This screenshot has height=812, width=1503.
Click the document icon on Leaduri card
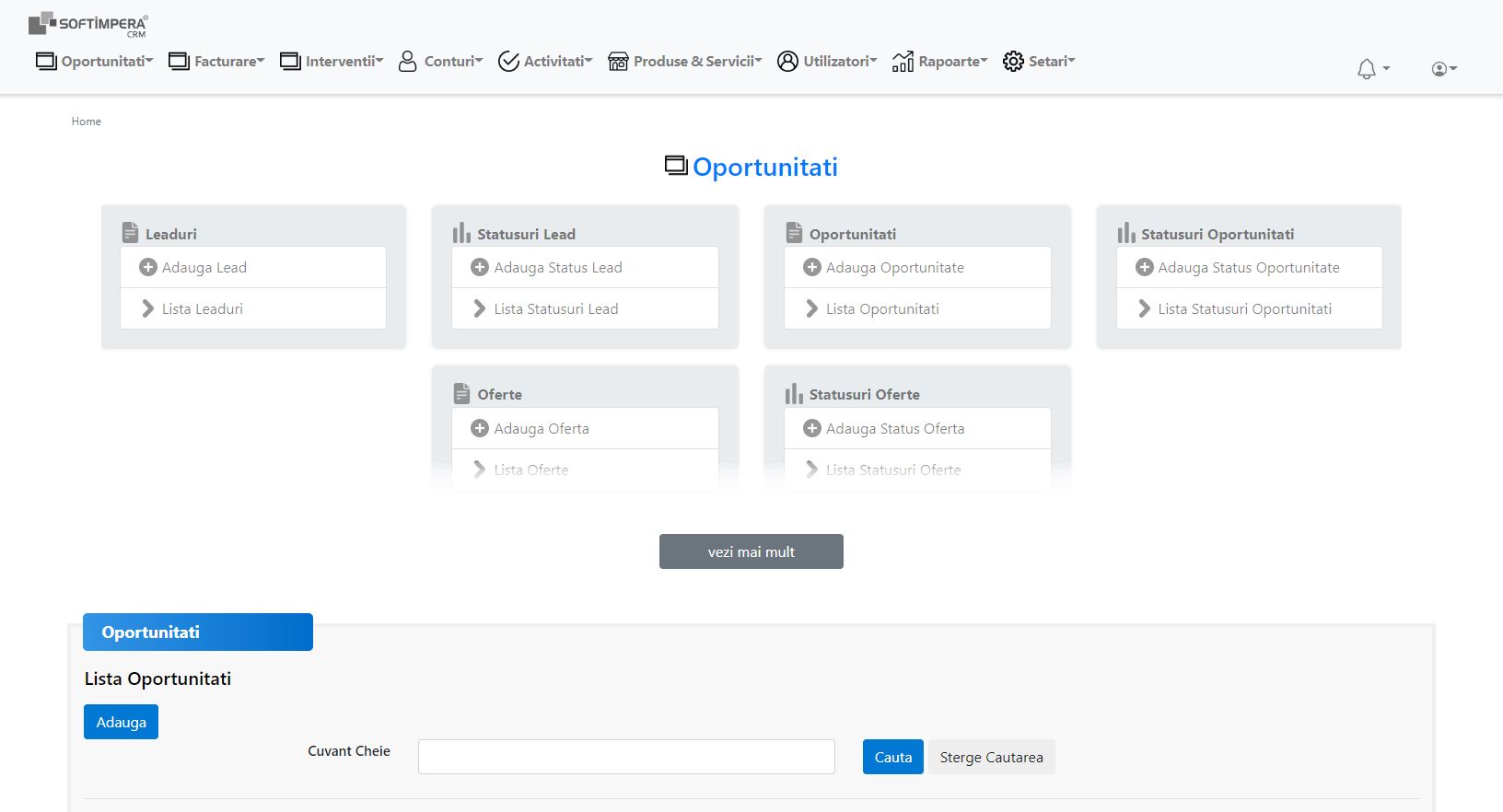click(131, 233)
